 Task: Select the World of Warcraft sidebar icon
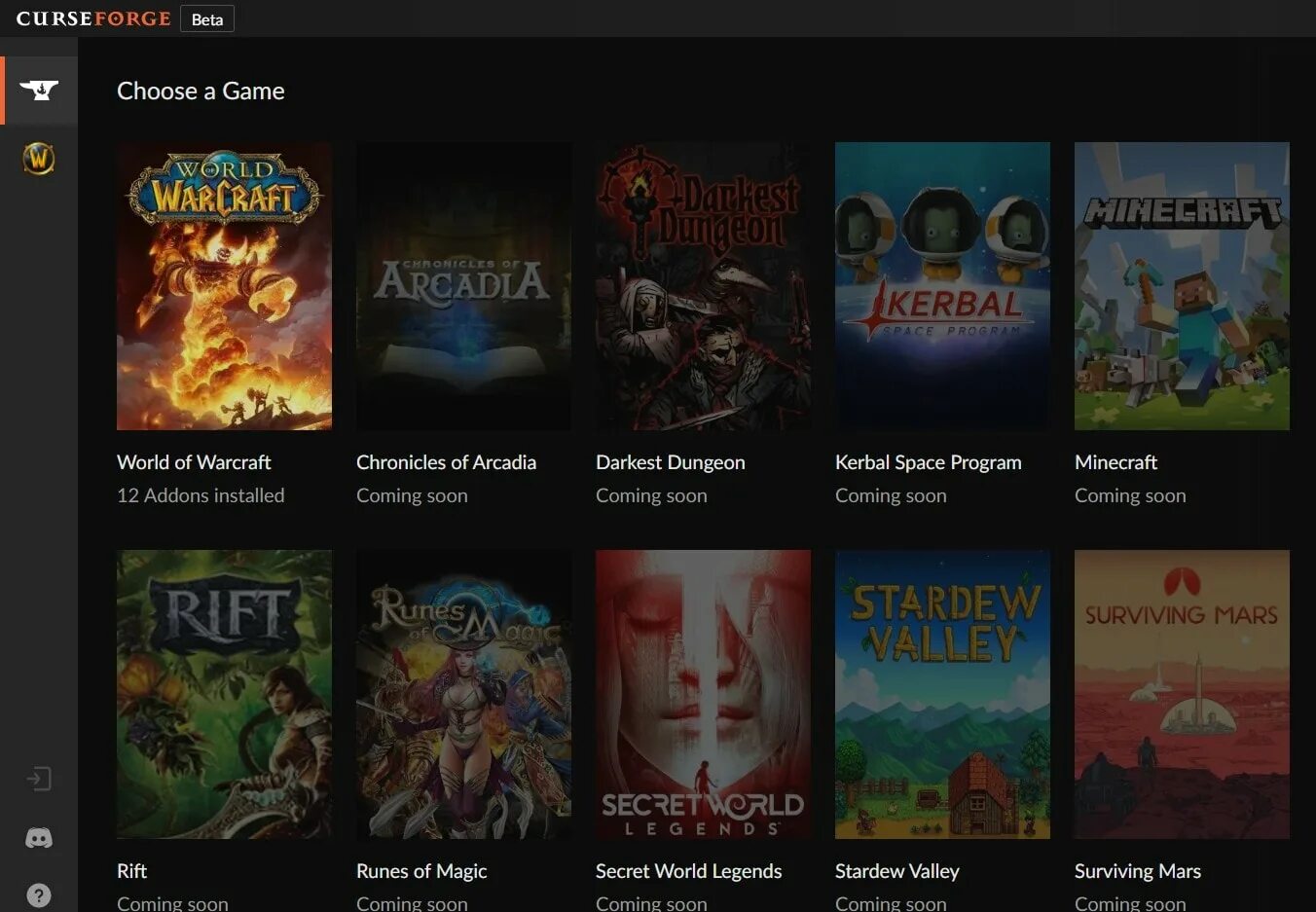tap(39, 158)
